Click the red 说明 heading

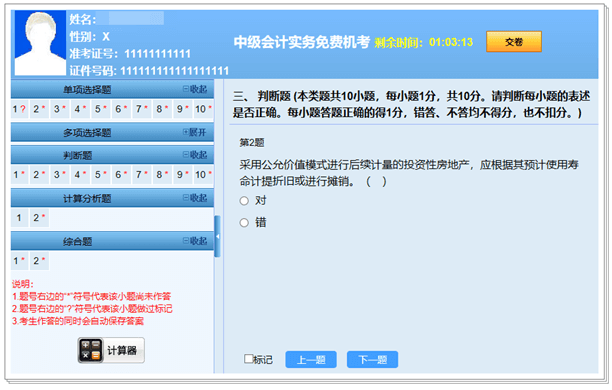[23, 284]
